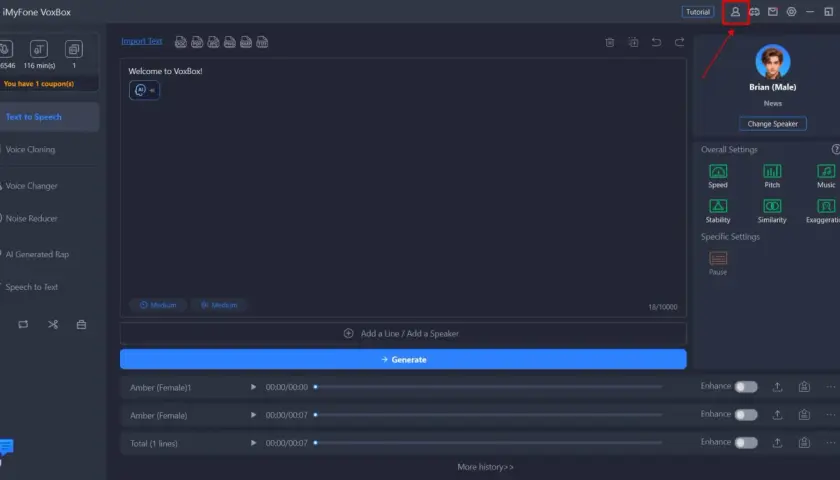This screenshot has height=480, width=840.
Task: Import a PDF file icon
Action: [197, 42]
